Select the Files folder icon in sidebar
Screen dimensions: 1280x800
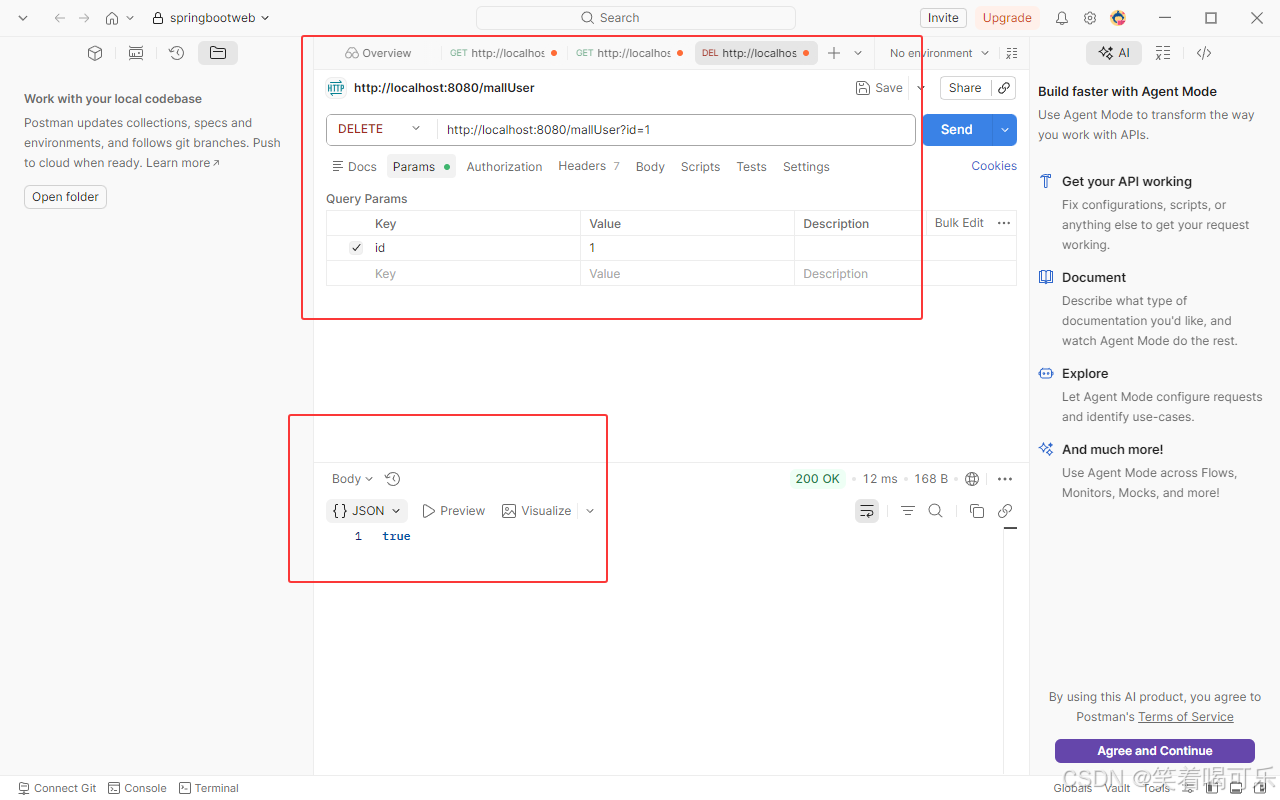(218, 53)
